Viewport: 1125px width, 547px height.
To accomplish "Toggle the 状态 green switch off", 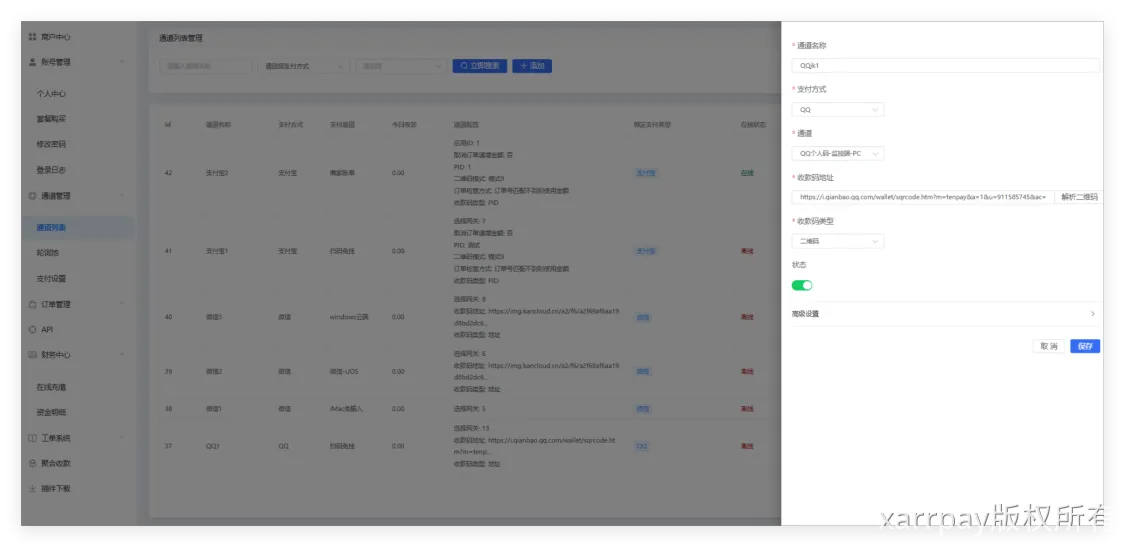I will tap(802, 285).
